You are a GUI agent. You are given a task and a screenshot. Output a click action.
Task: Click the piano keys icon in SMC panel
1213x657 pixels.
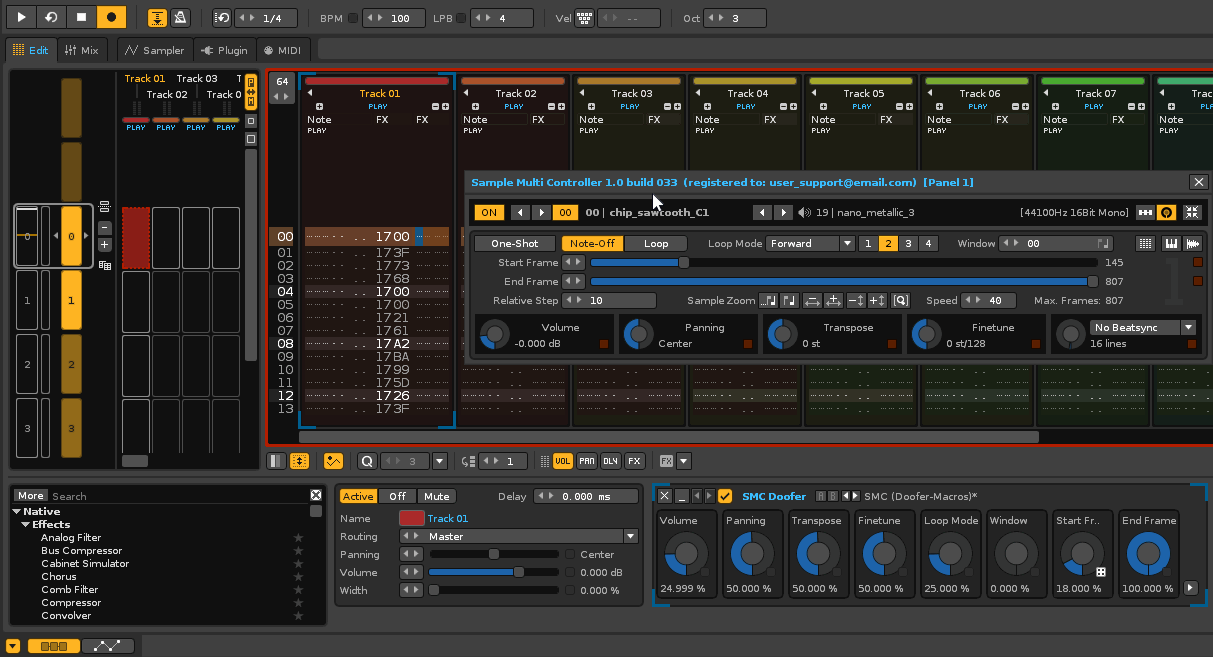[1169, 243]
